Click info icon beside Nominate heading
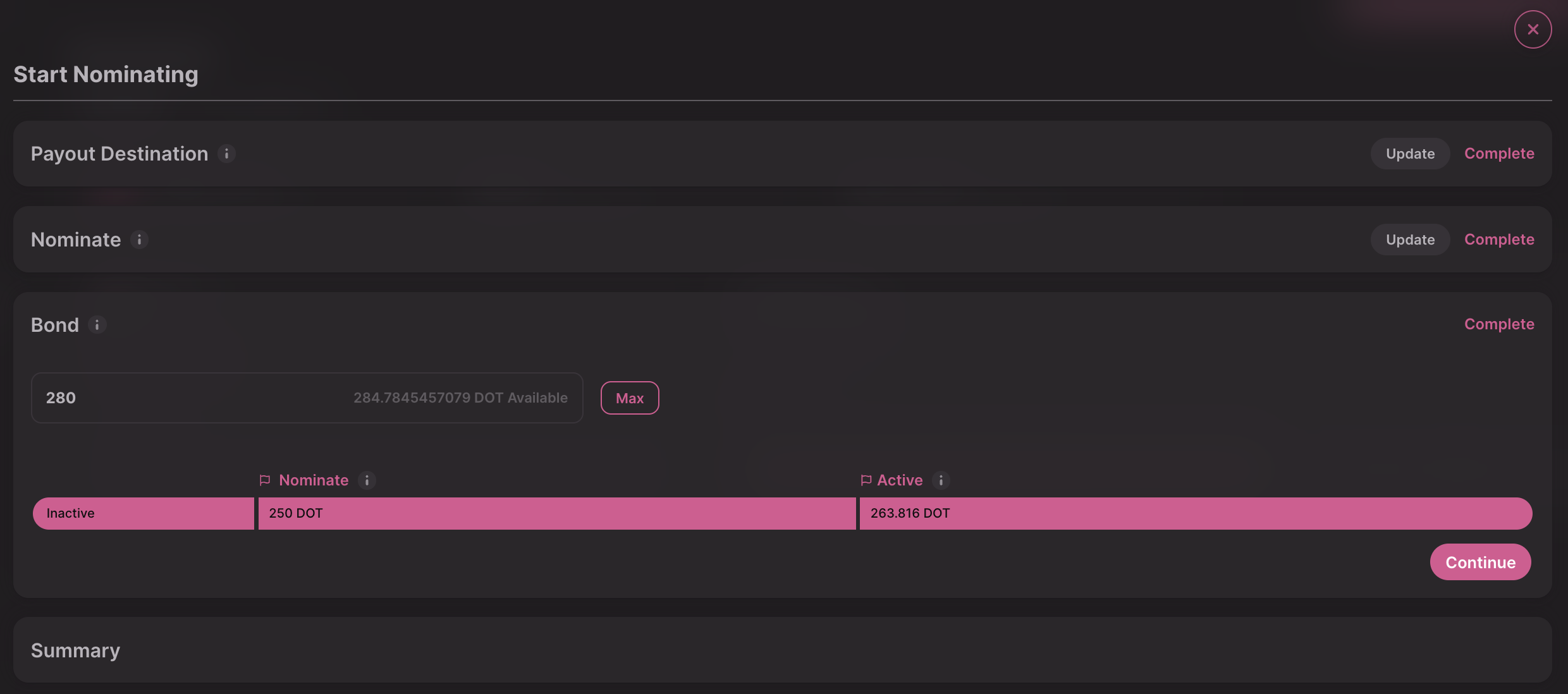The width and height of the screenshot is (1568, 694). [x=139, y=240]
